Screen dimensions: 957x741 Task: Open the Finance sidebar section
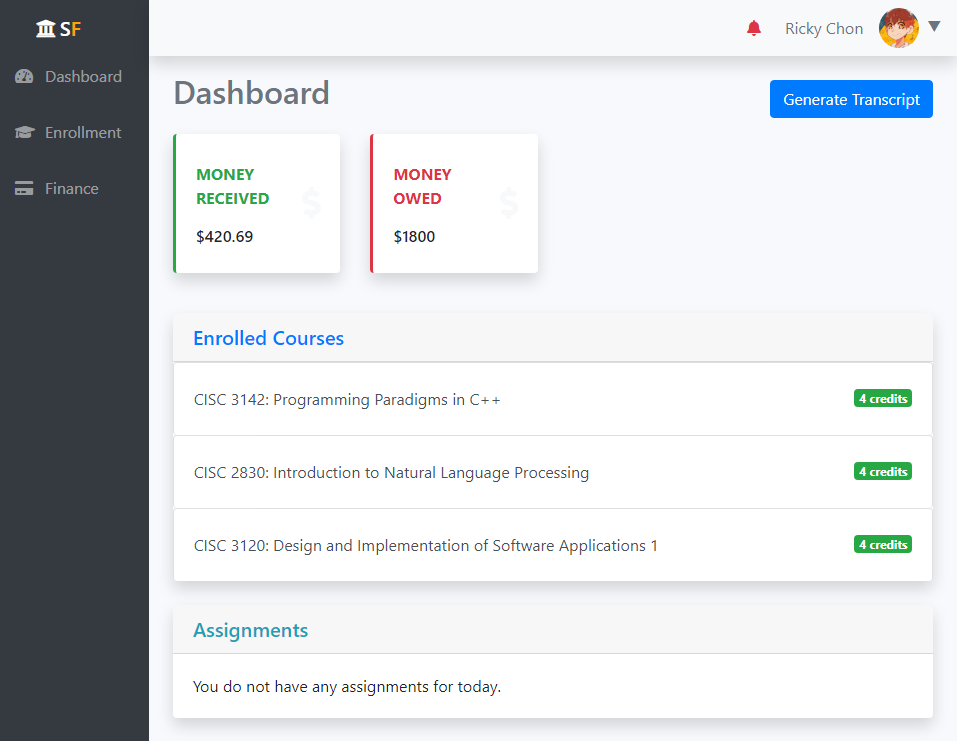(72, 189)
